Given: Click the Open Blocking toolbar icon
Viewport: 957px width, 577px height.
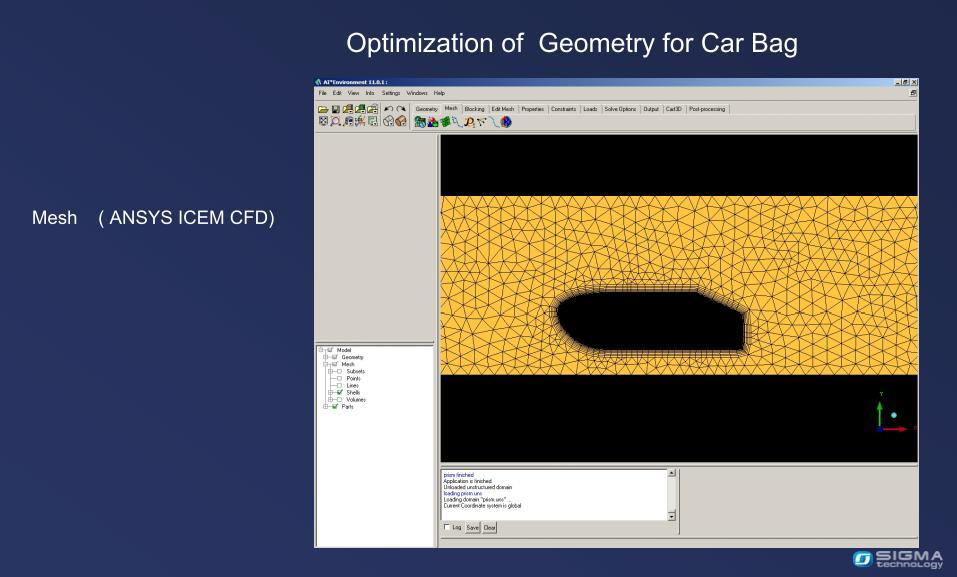Looking at the screenshot, I should tap(372, 109).
